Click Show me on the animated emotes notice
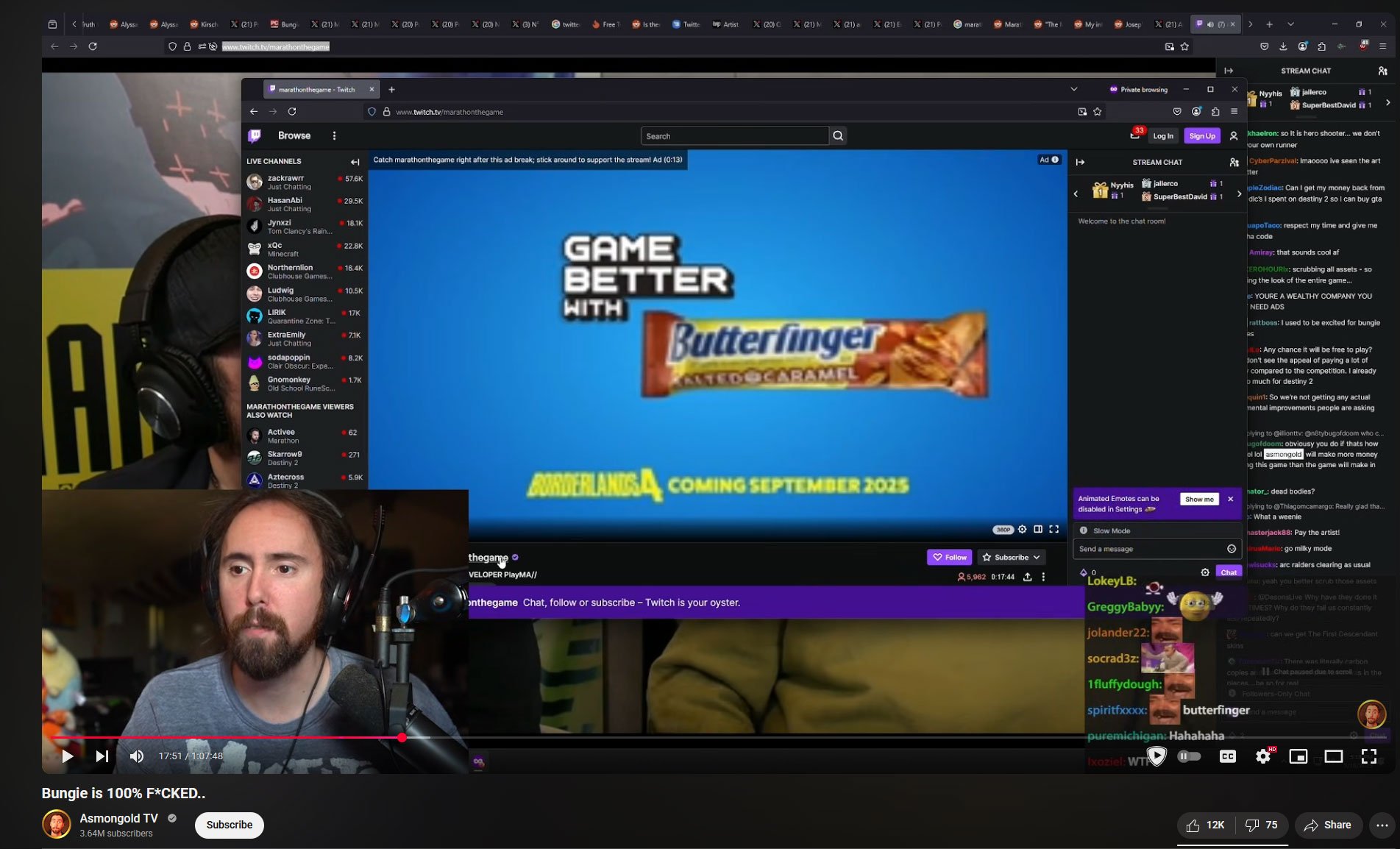 pos(1199,500)
